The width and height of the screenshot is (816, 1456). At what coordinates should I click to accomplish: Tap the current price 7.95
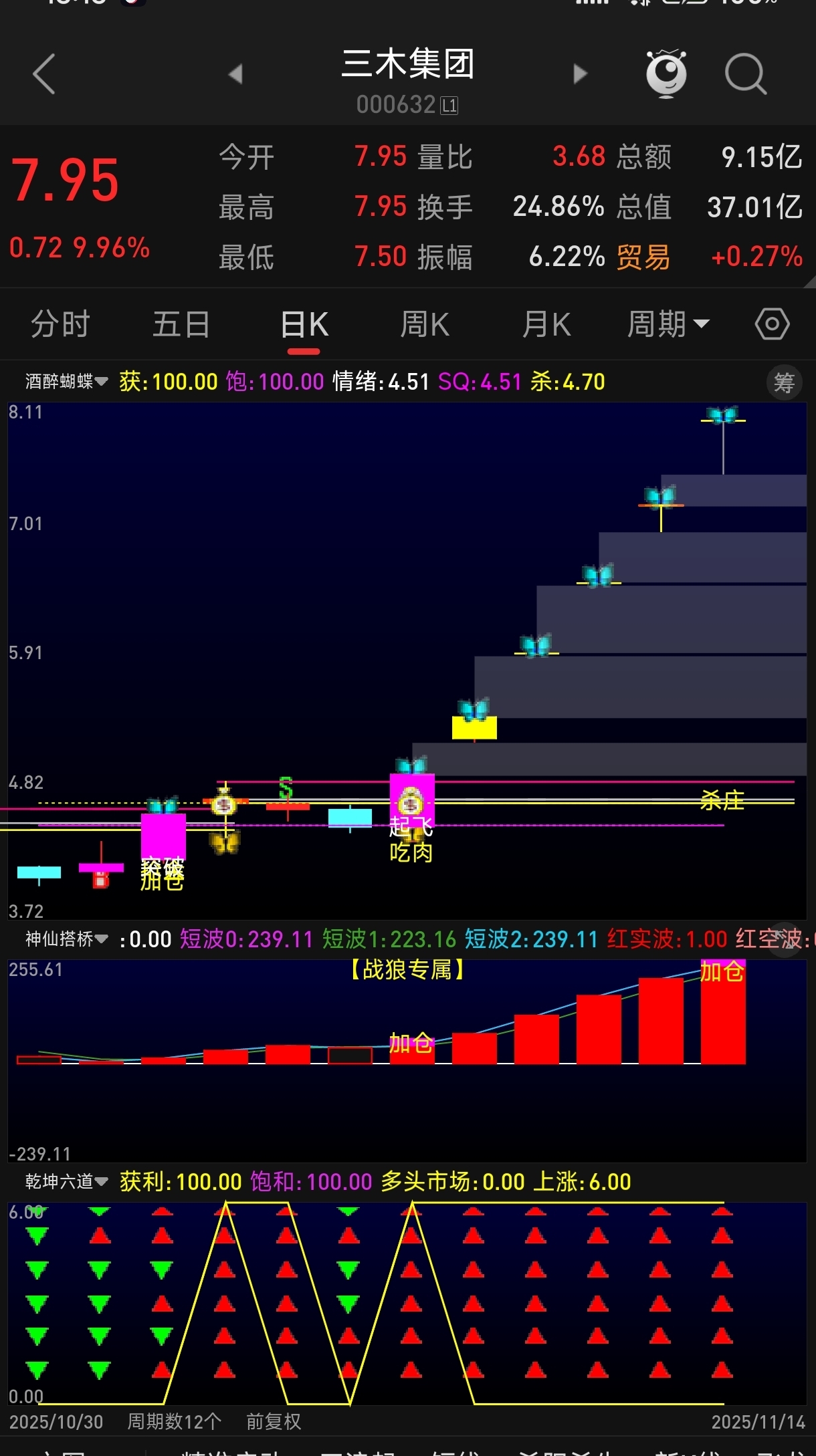65,180
